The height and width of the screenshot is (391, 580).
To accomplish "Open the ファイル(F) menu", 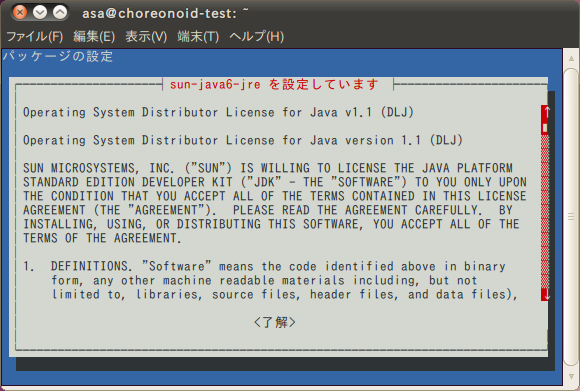I will 35,37.
